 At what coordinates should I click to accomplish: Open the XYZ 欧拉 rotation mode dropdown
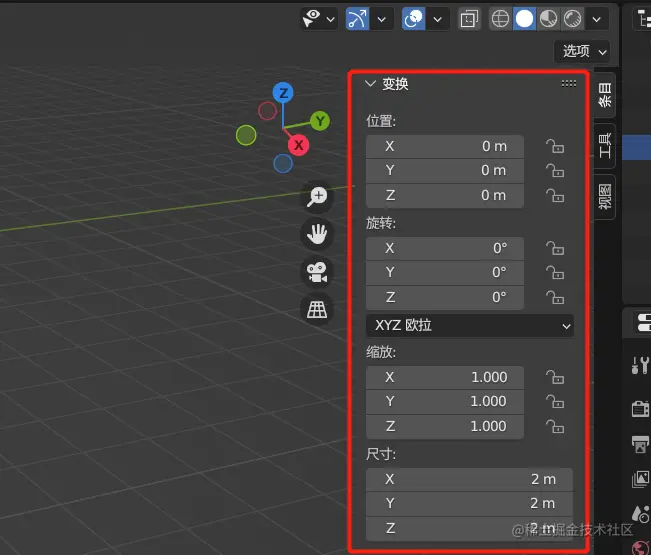[x=470, y=325]
